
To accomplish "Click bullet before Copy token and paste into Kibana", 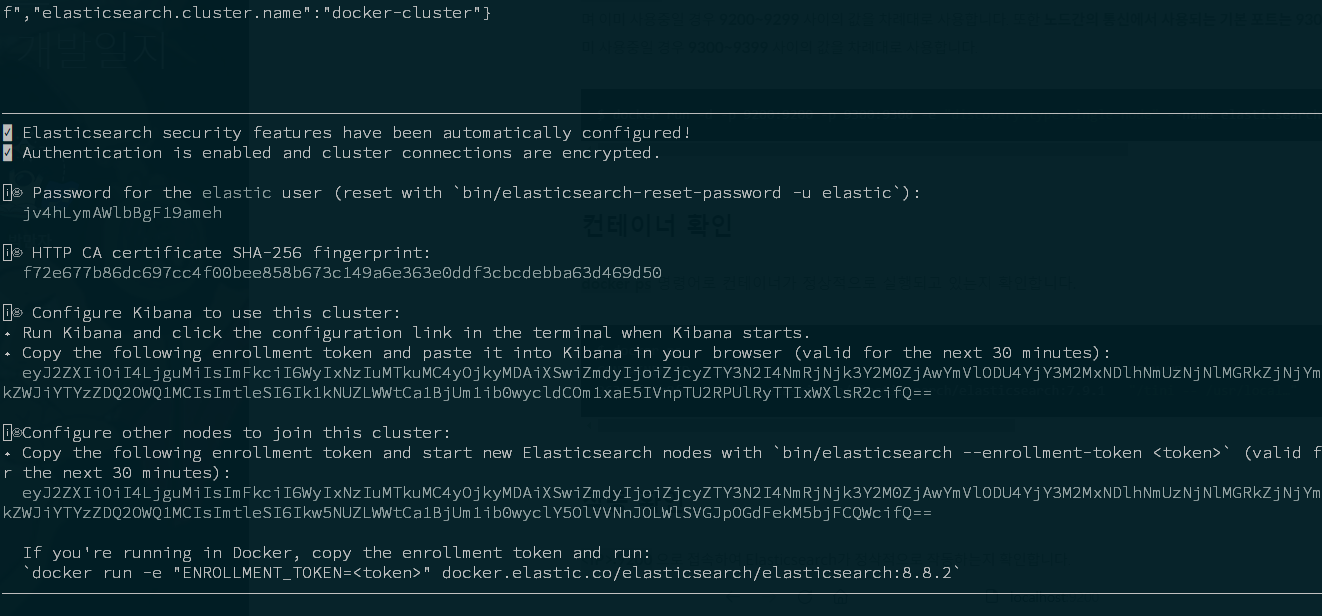I will [8, 354].
